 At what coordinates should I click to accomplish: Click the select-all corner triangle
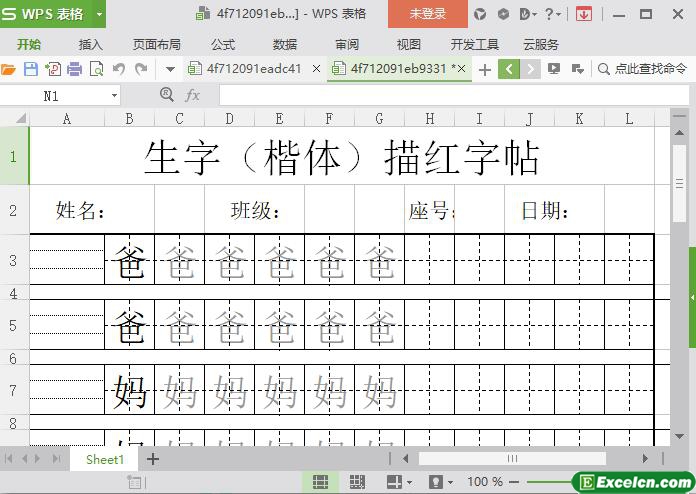[x=20, y=119]
